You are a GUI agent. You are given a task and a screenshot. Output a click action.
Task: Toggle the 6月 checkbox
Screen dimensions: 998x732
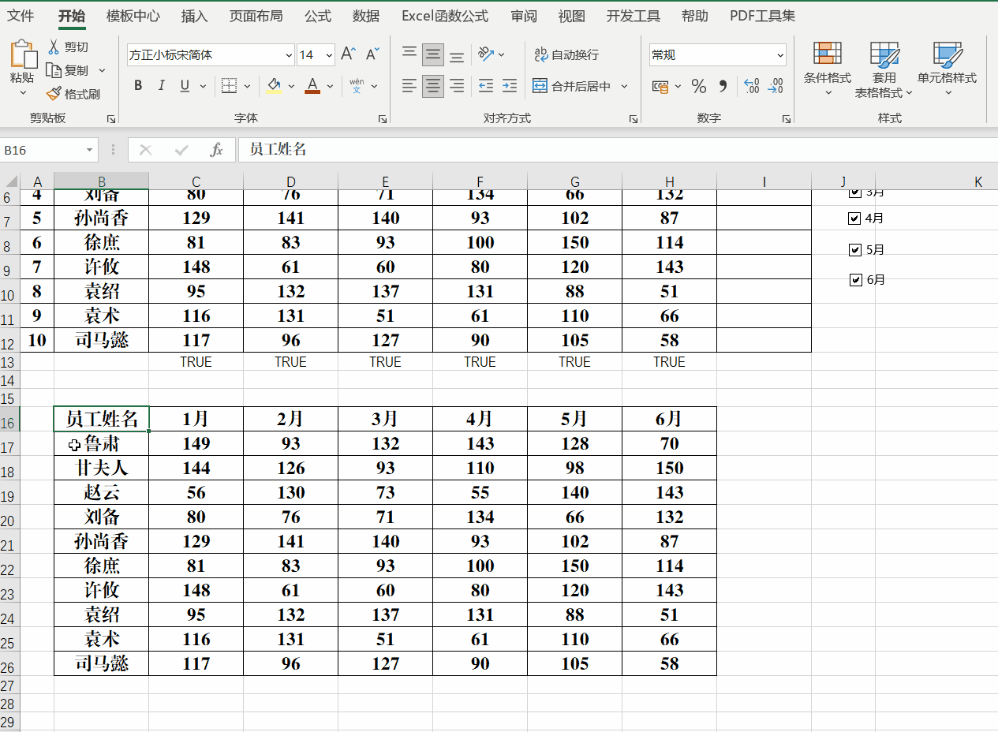point(855,279)
